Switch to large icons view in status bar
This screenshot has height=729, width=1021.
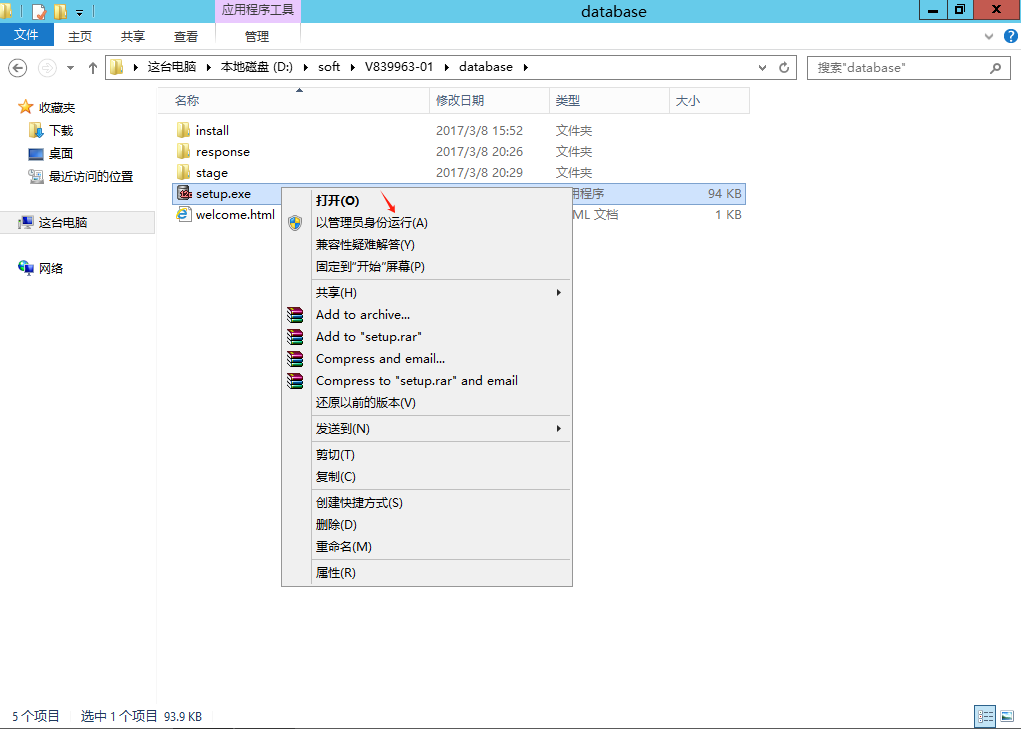click(1007, 716)
